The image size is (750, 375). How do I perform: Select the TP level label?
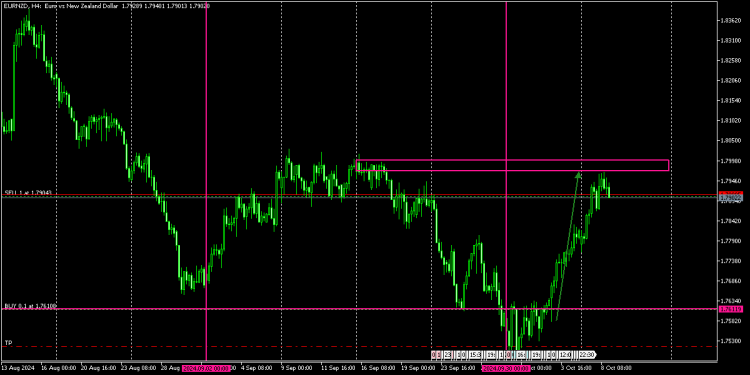point(8,343)
